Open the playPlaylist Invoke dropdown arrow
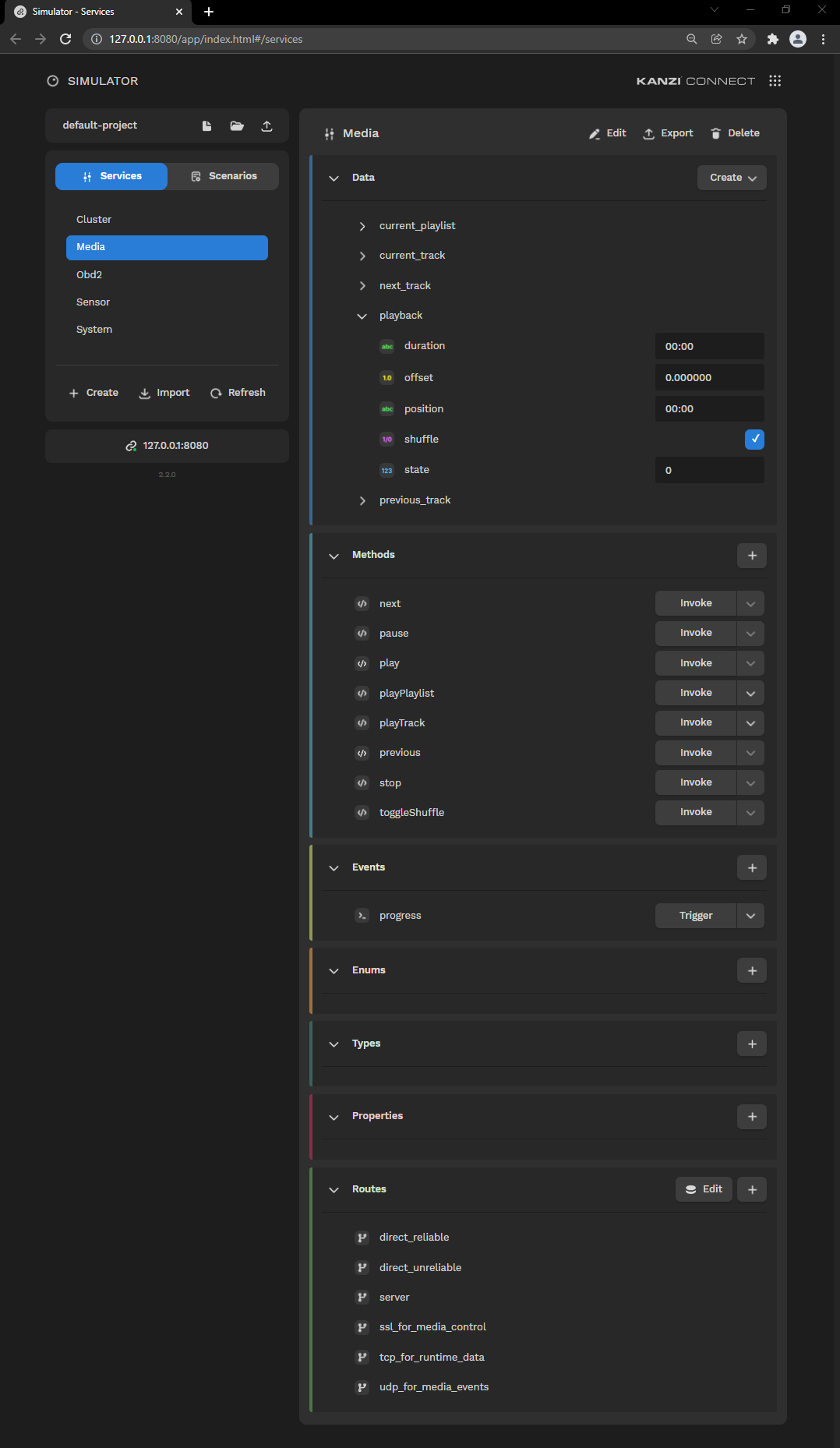 pos(750,694)
